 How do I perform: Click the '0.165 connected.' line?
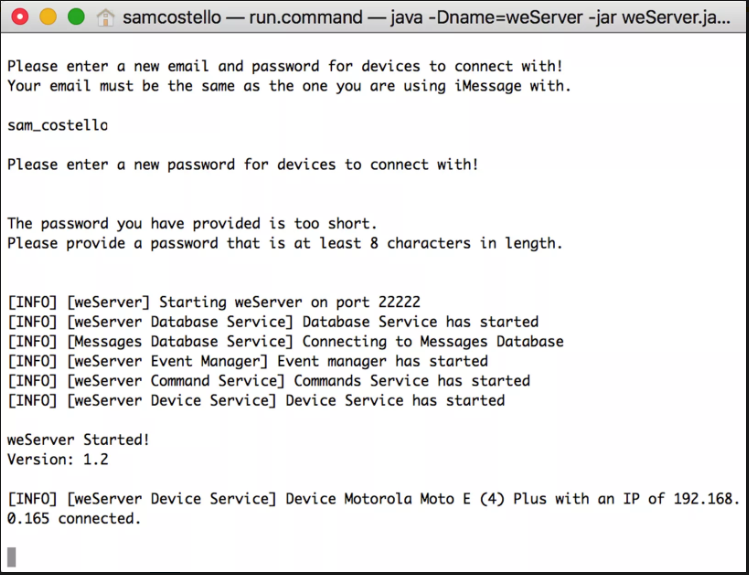click(x=74, y=518)
